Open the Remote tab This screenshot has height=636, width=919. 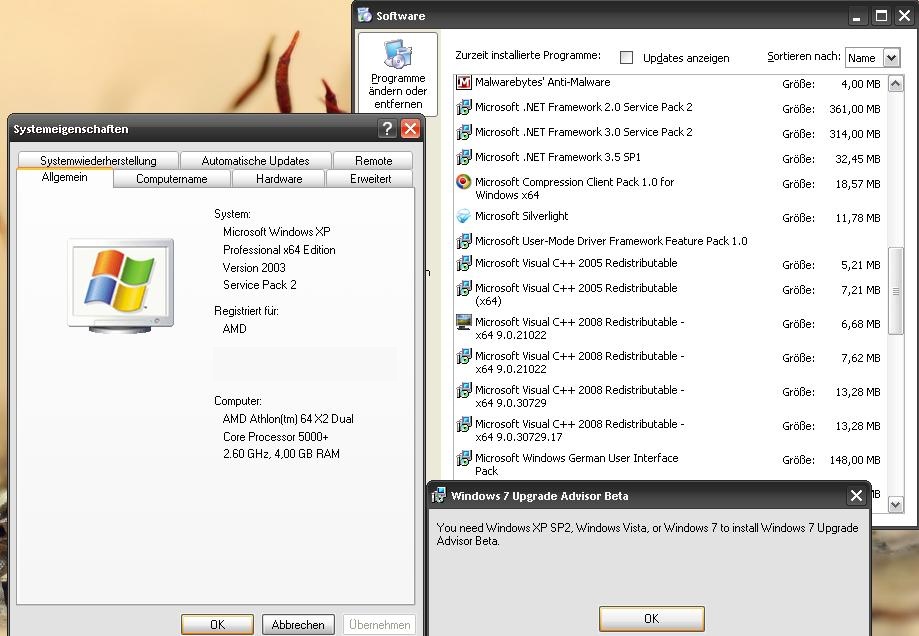pyautogui.click(x=373, y=161)
